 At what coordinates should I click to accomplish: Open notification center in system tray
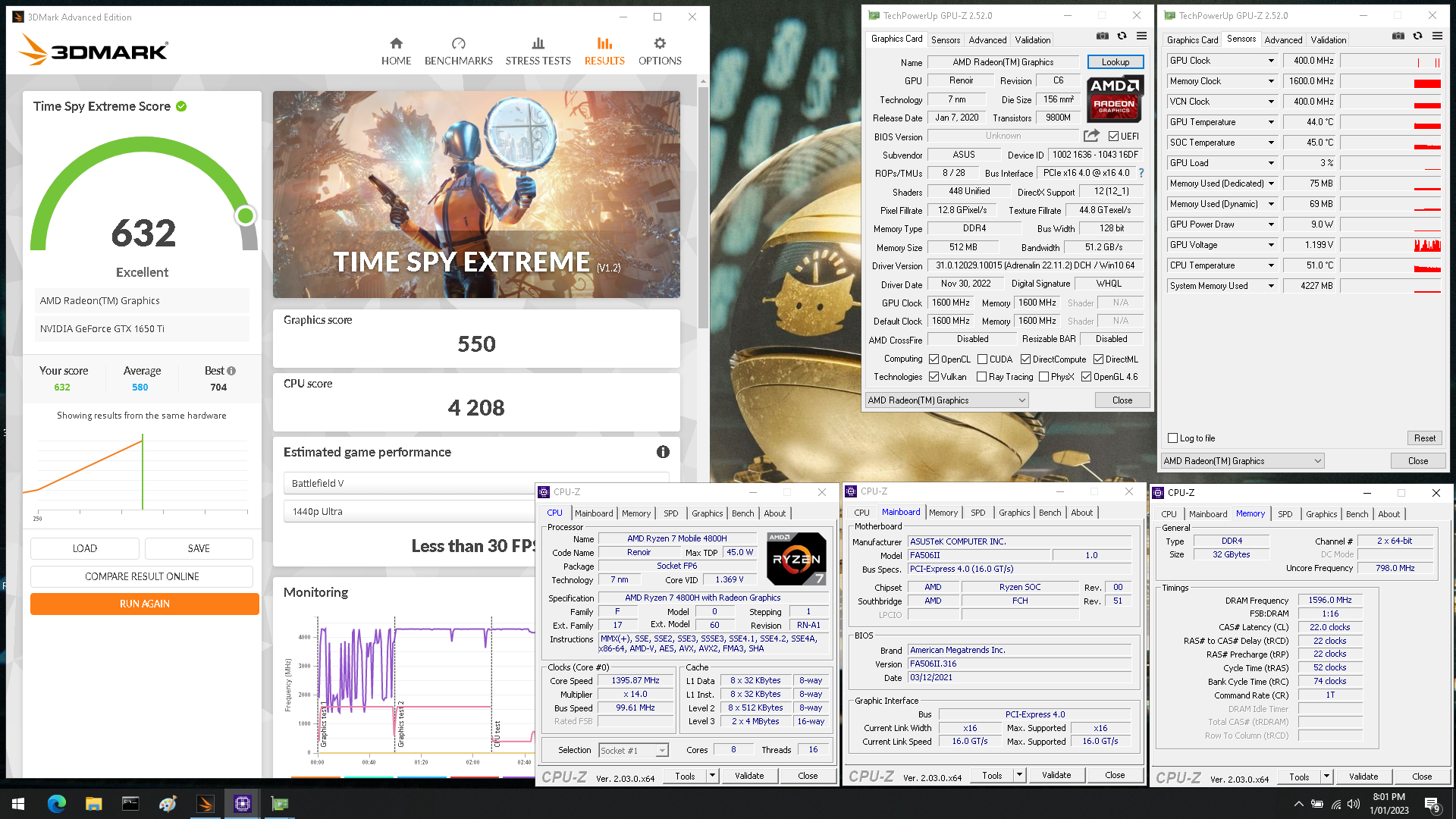(x=1432, y=805)
